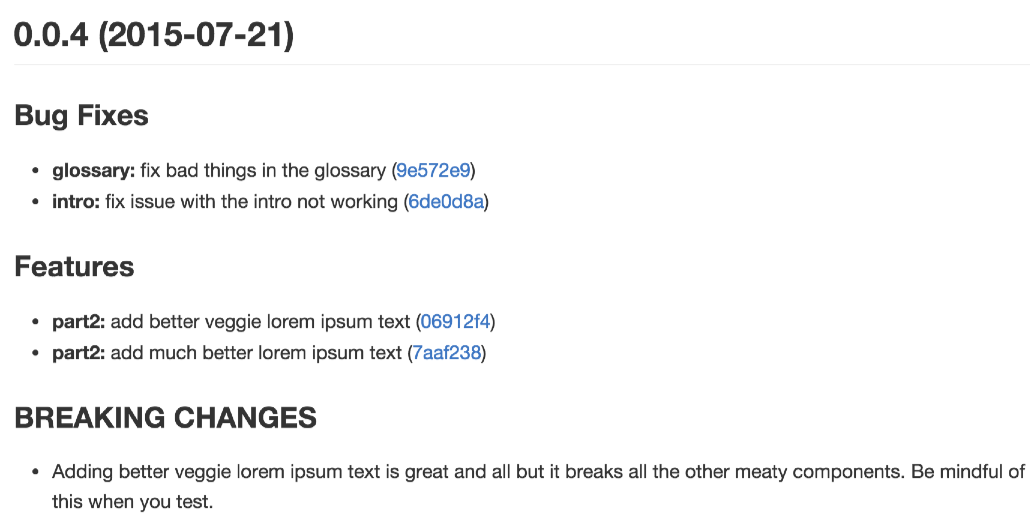Click the text "add better veggie lorem ipsum text"

point(260,321)
